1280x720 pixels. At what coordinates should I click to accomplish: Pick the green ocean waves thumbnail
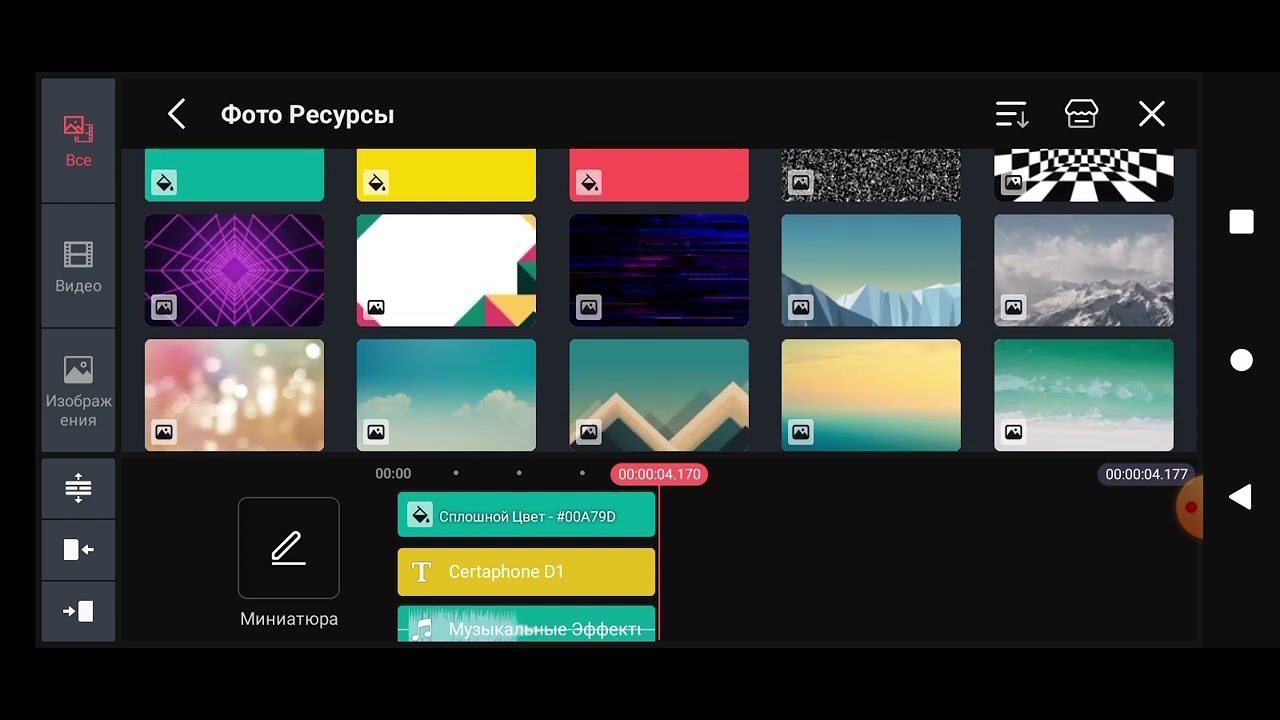1084,395
